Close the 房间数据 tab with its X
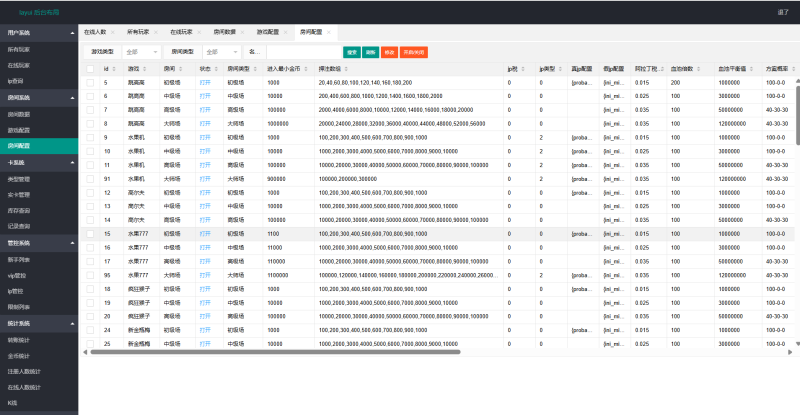The width and height of the screenshot is (800, 415). 242,32
